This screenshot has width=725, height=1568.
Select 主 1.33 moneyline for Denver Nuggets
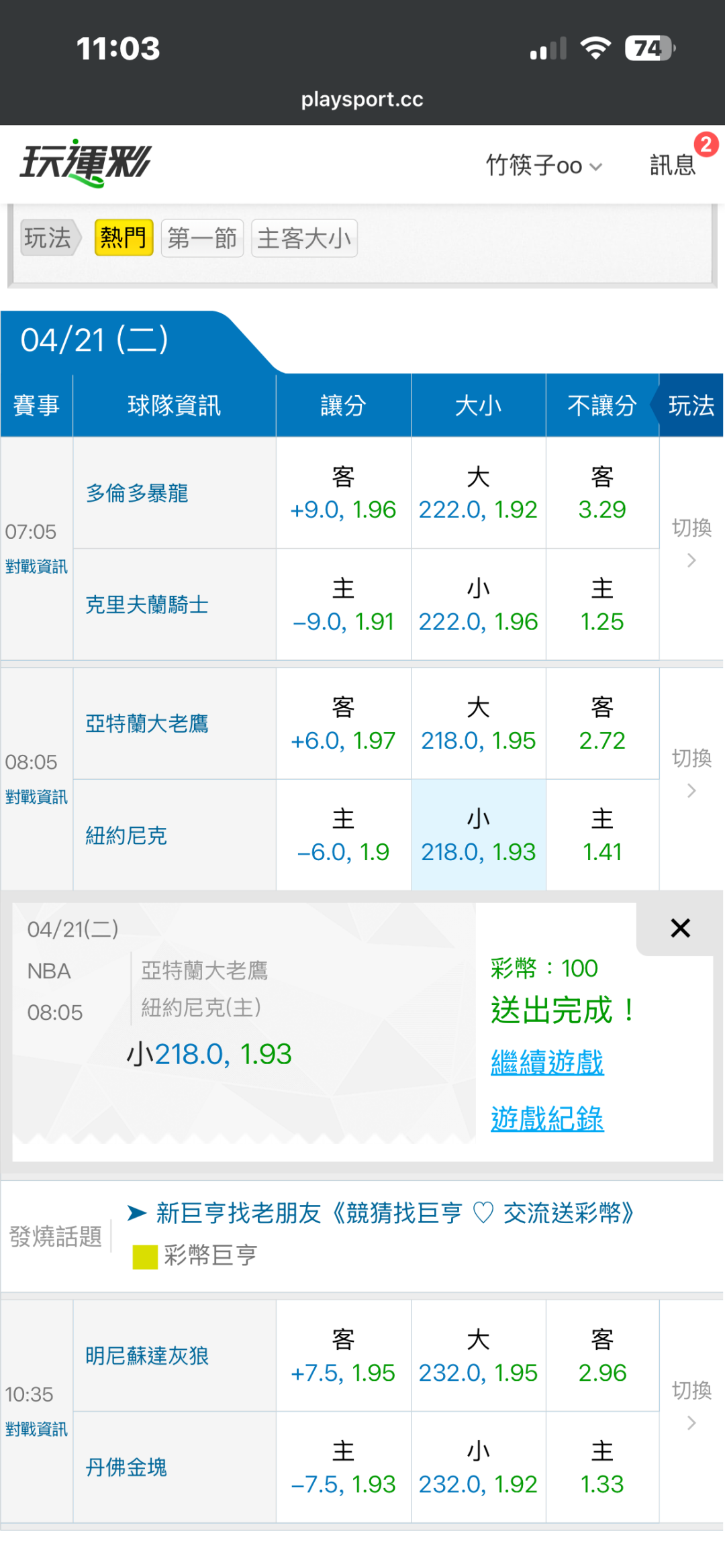602,1467
